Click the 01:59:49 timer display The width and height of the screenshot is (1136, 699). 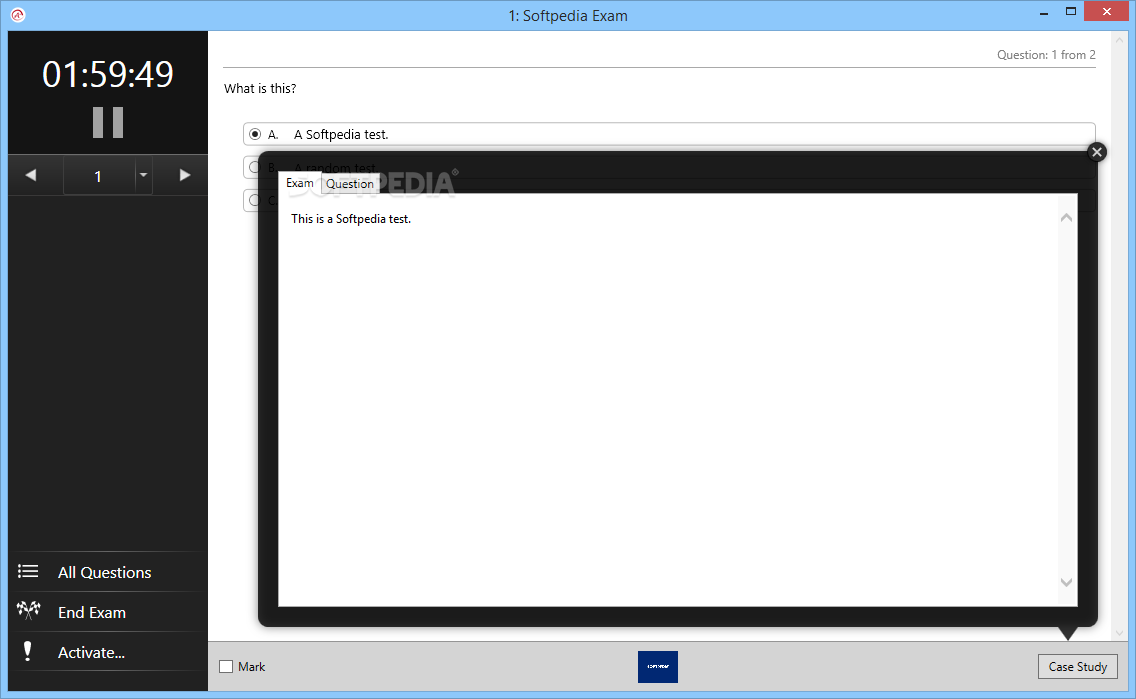[x=108, y=74]
